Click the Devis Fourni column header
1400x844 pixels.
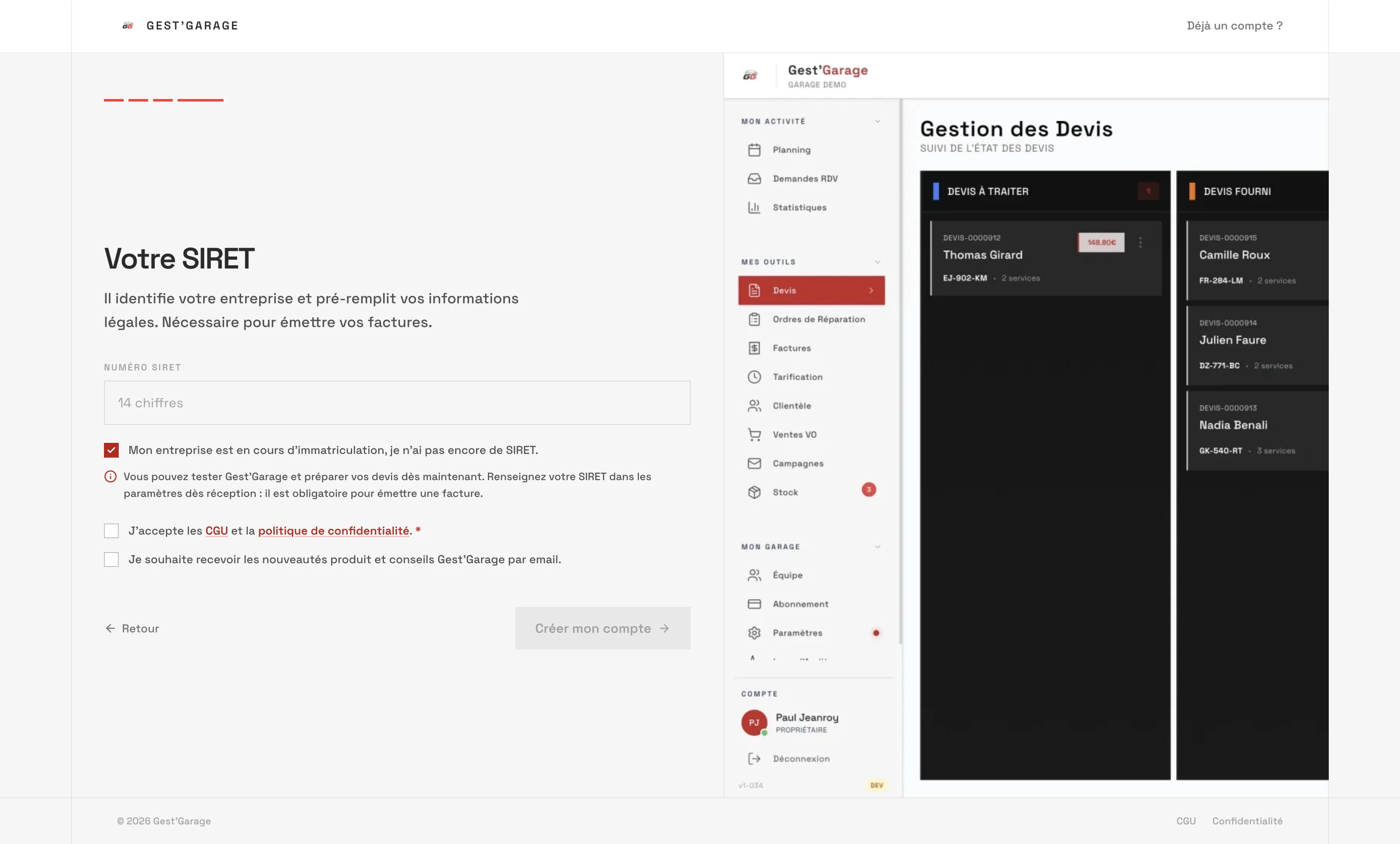(1252, 192)
